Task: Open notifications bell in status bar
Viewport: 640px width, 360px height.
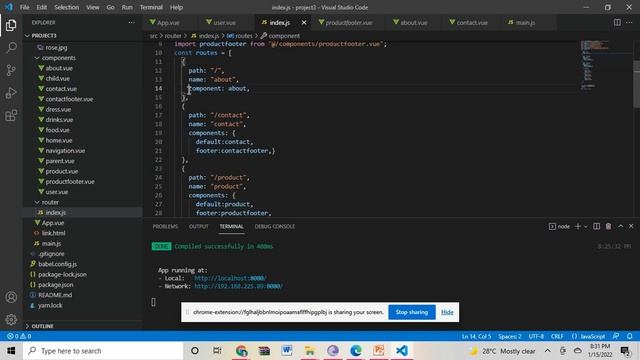Action: [x=630, y=336]
